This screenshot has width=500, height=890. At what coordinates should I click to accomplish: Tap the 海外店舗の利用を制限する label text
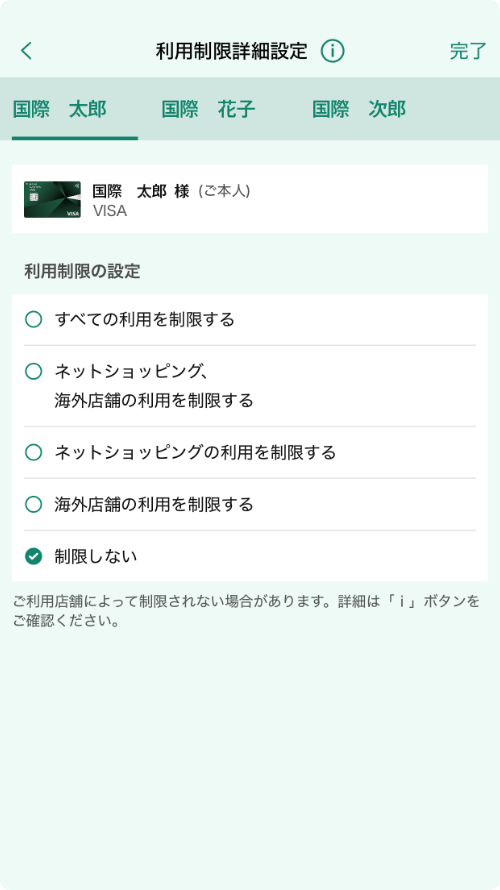click(x=154, y=504)
